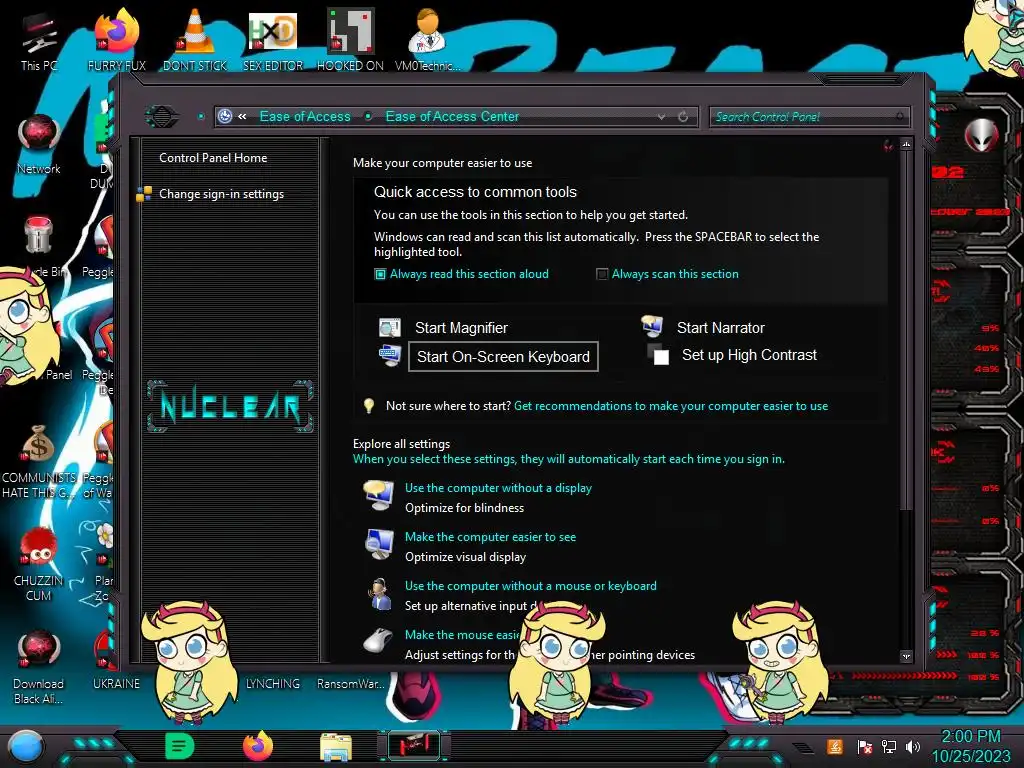Open the green notes app in taskbar
This screenshot has height=768, width=1024.
tap(180, 746)
